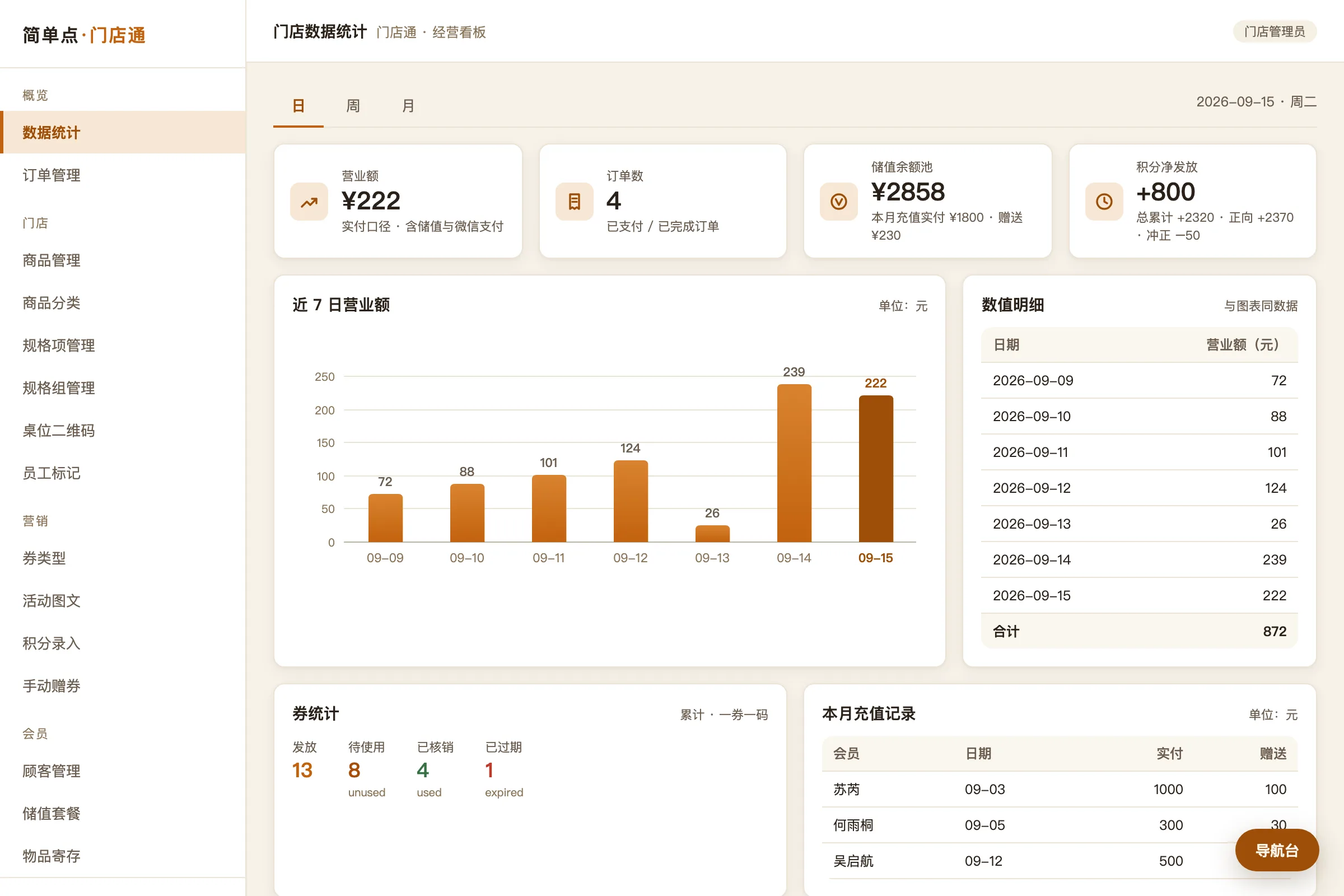The width and height of the screenshot is (1344, 896).
Task: Open 桌位二维码 page
Action: 123,430
